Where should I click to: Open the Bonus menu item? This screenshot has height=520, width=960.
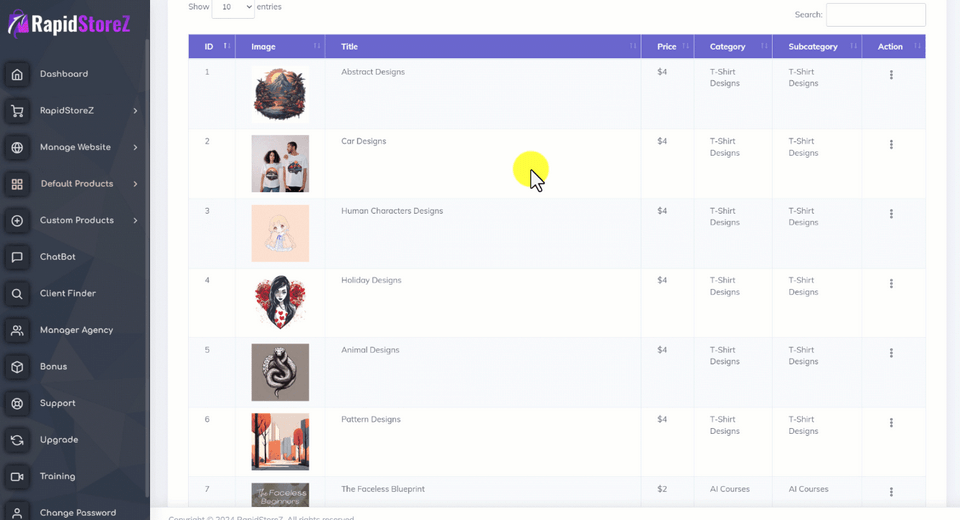coord(53,367)
